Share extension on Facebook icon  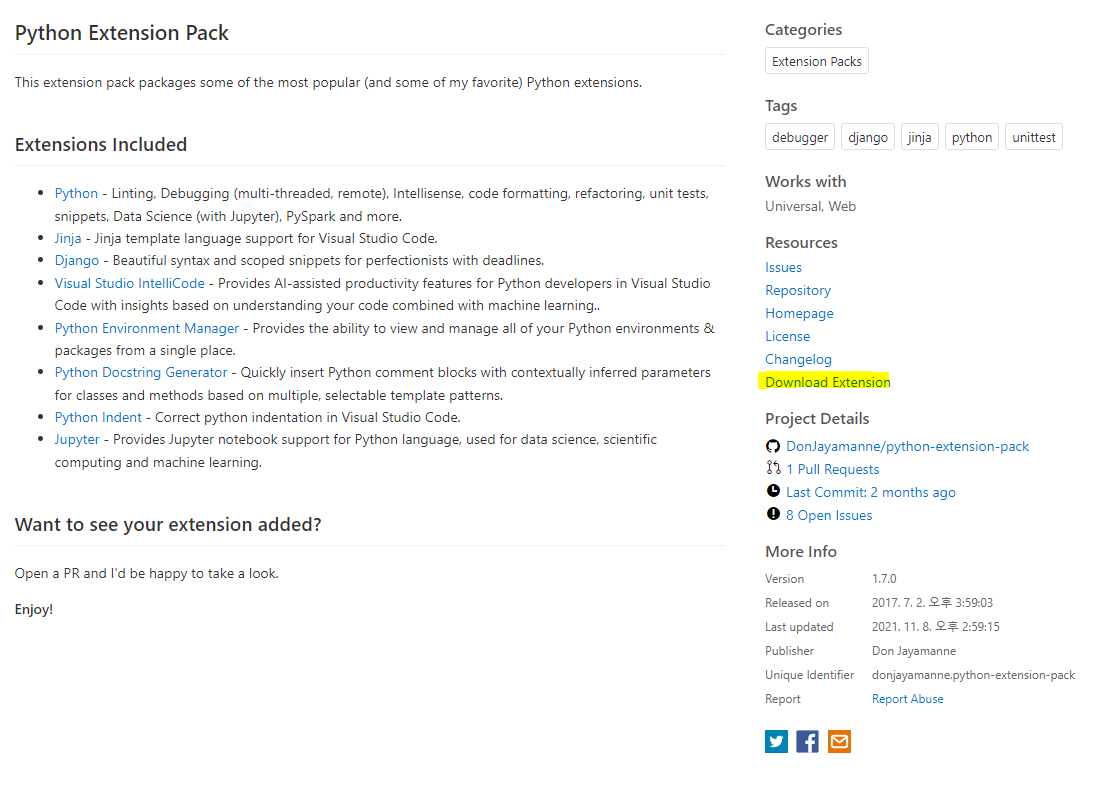pyautogui.click(x=808, y=741)
